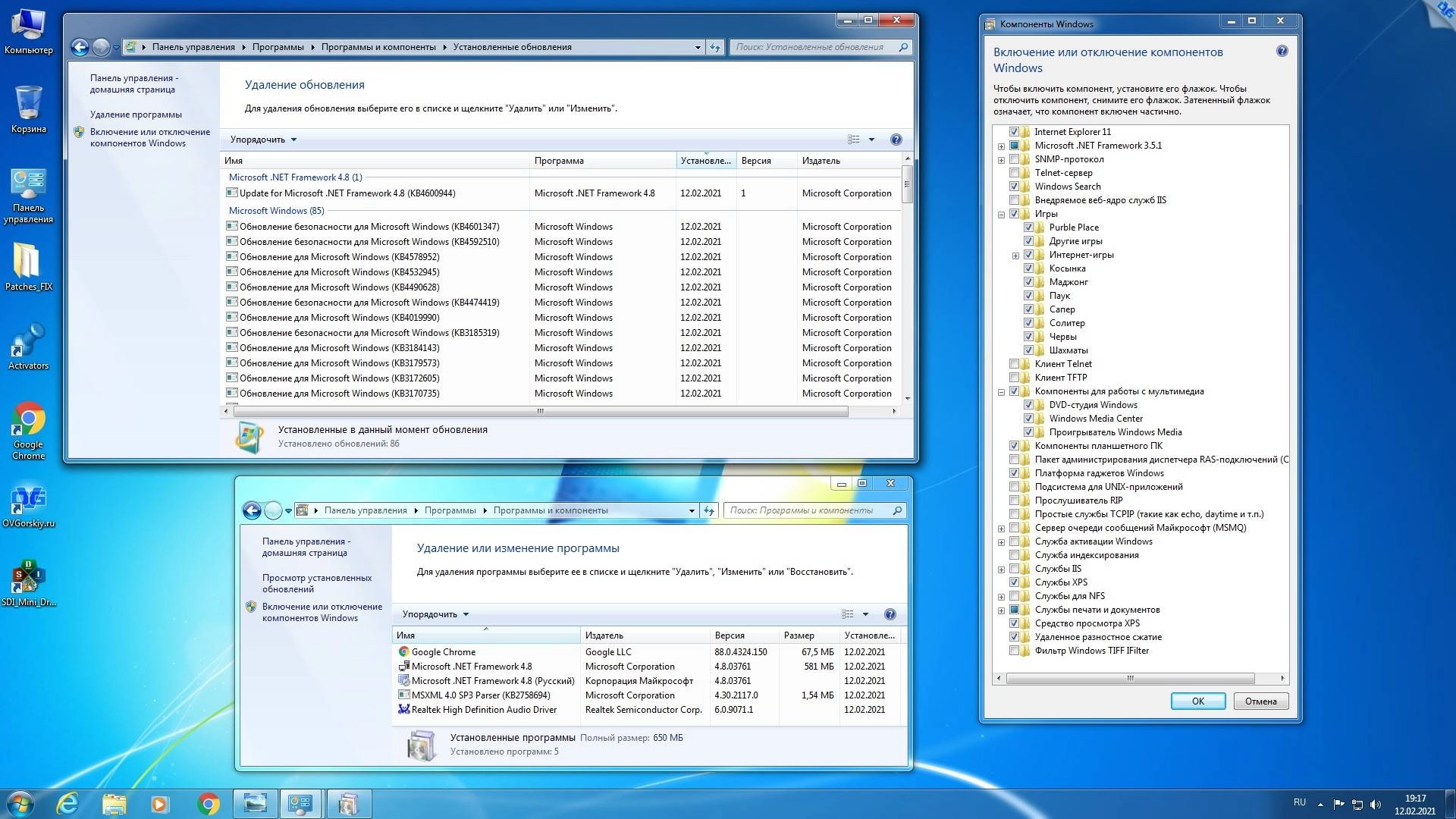Open Windows Media Player taskbar icon
1456x819 pixels.
point(160,804)
